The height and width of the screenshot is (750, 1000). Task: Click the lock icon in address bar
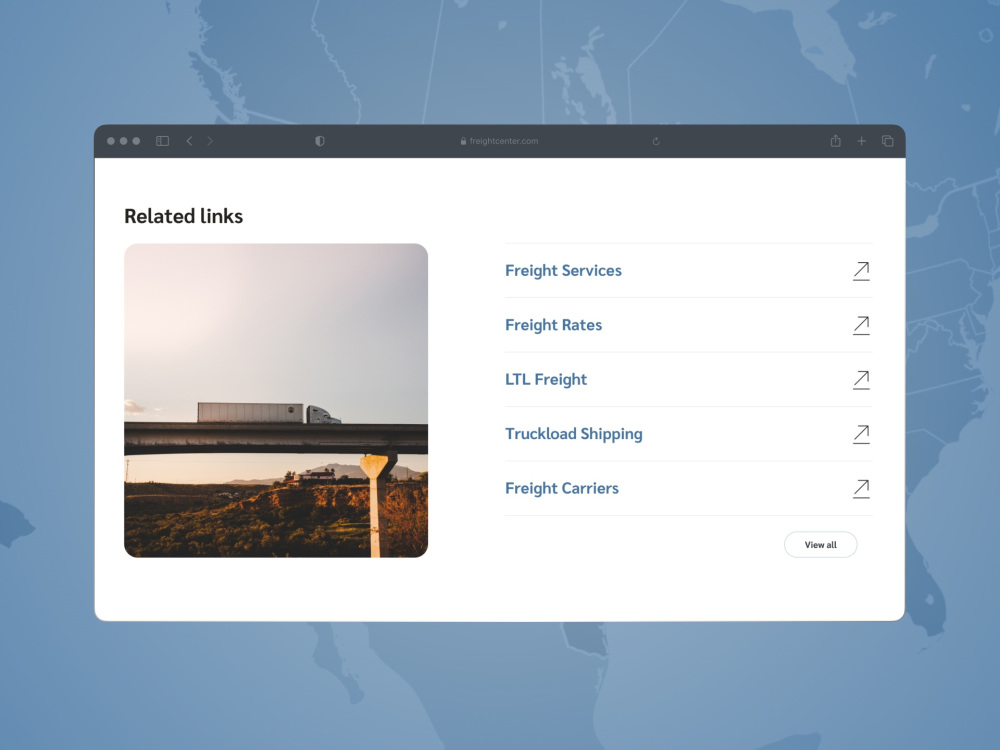464,141
